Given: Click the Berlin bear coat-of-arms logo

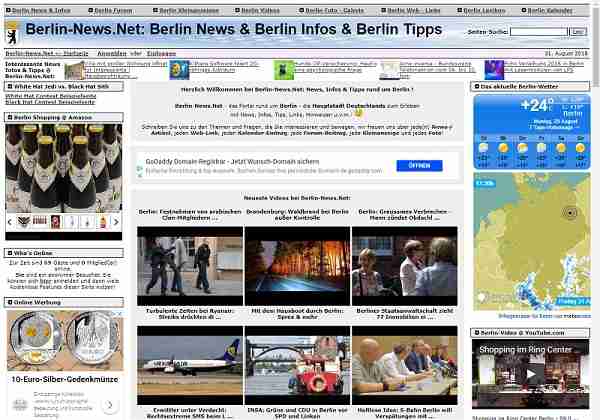Looking at the screenshot, I should click(x=12, y=33).
